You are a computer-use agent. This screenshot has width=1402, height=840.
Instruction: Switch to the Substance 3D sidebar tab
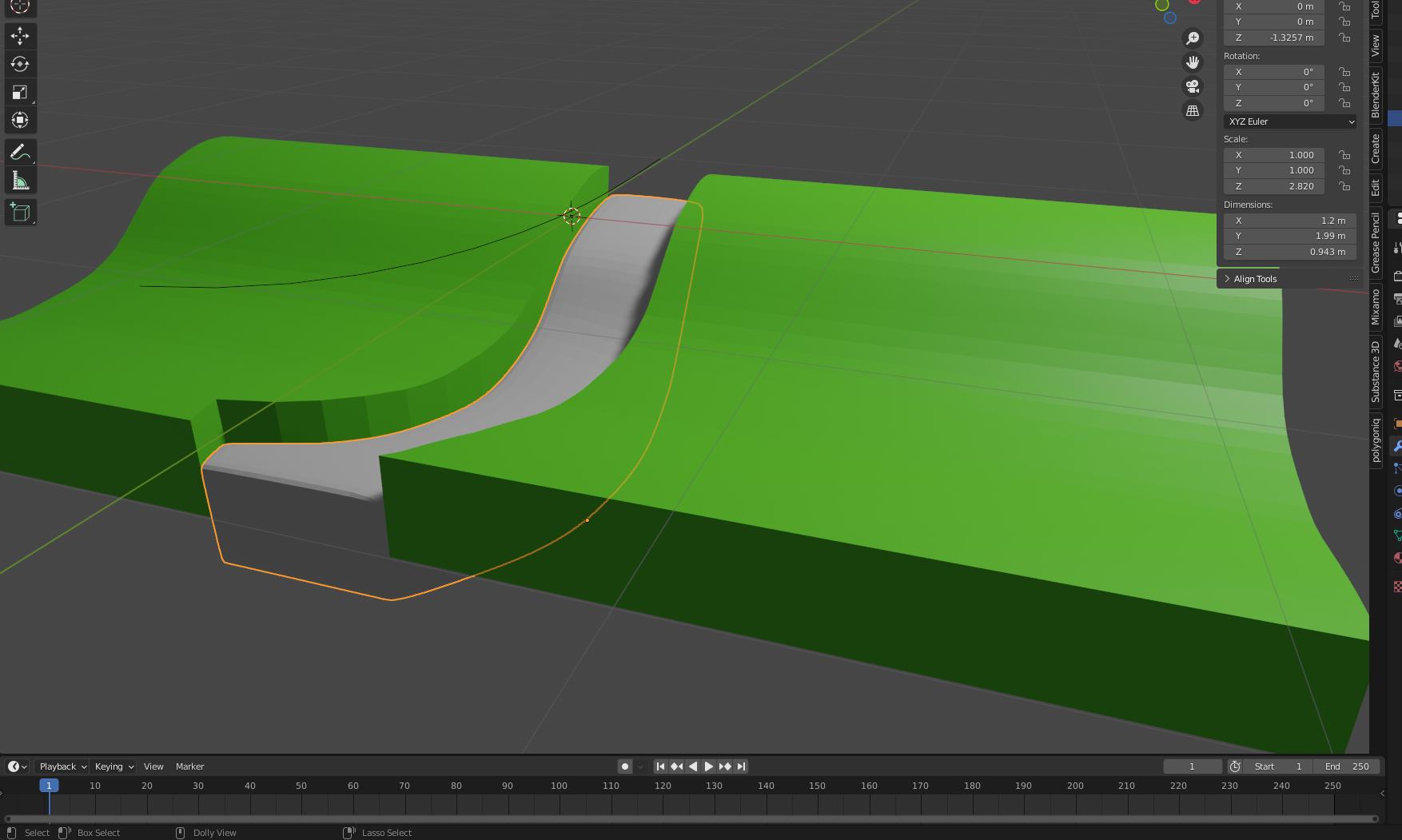[x=1376, y=371]
